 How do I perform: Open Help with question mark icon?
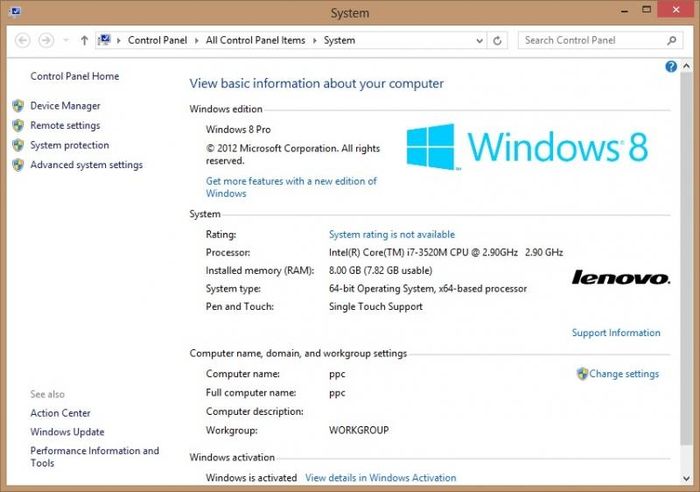[671, 67]
